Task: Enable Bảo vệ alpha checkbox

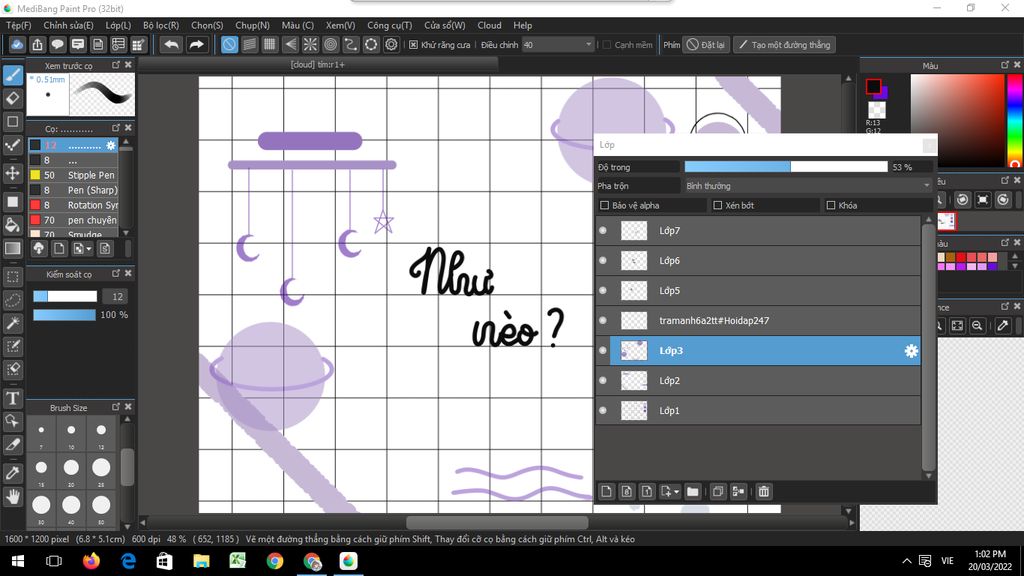Action: tap(605, 205)
